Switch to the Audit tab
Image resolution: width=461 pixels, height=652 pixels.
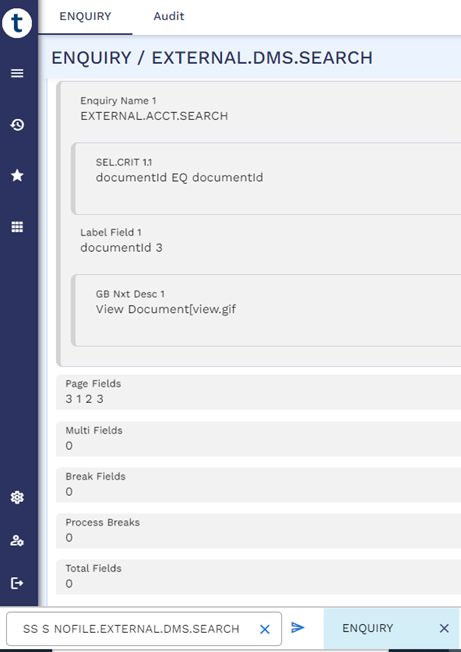tap(169, 16)
